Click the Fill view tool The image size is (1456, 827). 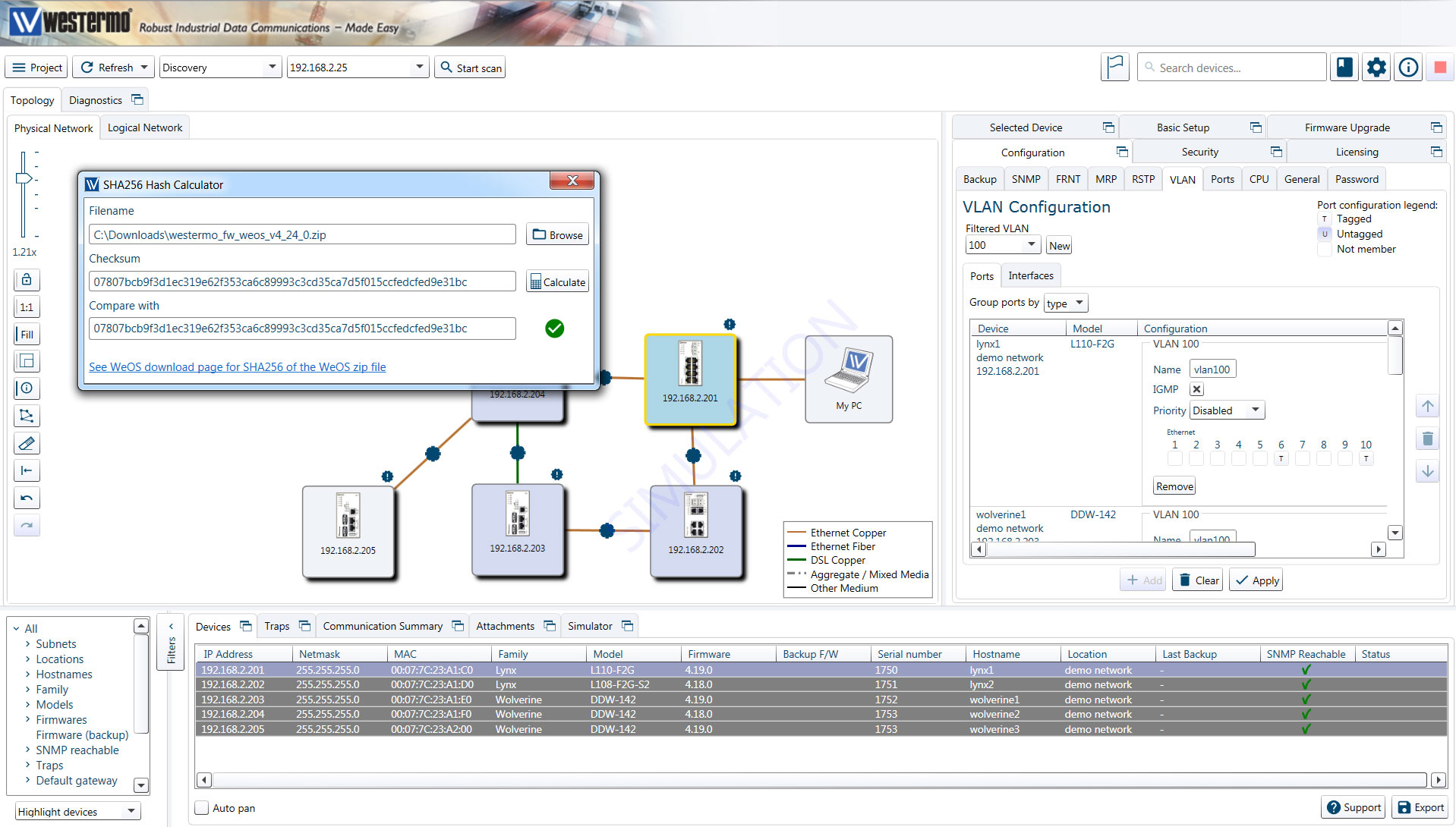click(x=27, y=334)
